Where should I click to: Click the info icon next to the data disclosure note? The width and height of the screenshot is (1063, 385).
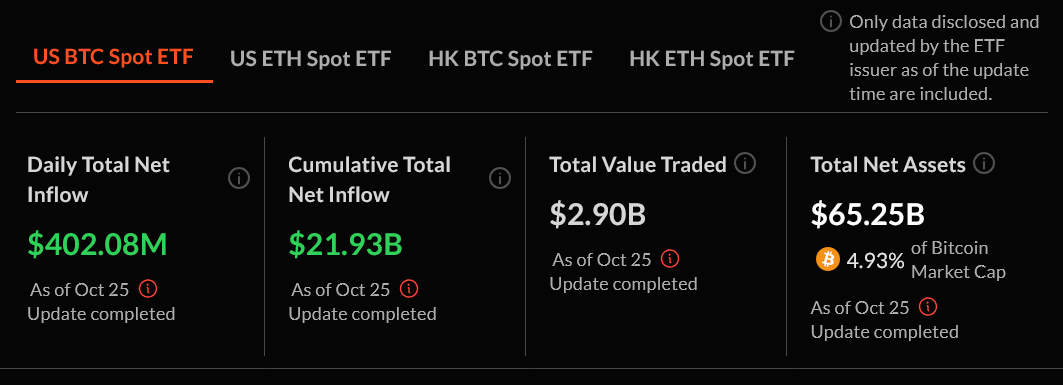[x=830, y=22]
